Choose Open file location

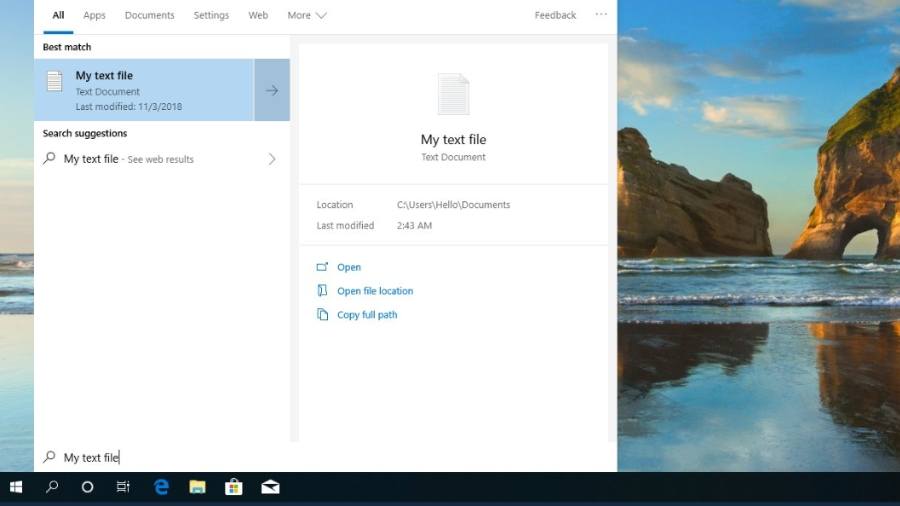tap(374, 291)
